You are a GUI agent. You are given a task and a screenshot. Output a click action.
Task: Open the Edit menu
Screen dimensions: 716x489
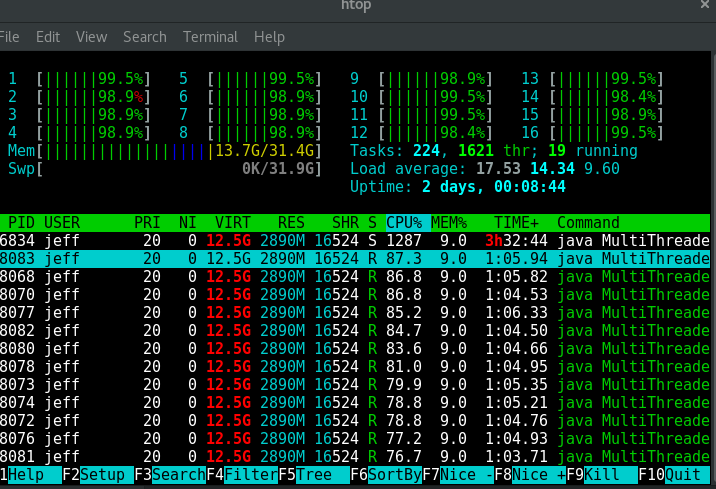click(x=48, y=36)
